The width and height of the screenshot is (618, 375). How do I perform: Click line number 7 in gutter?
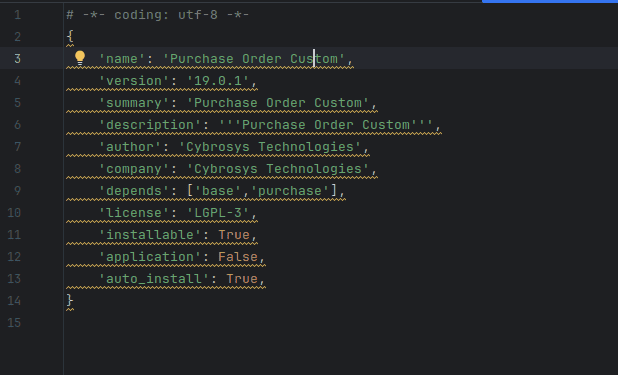[17, 147]
